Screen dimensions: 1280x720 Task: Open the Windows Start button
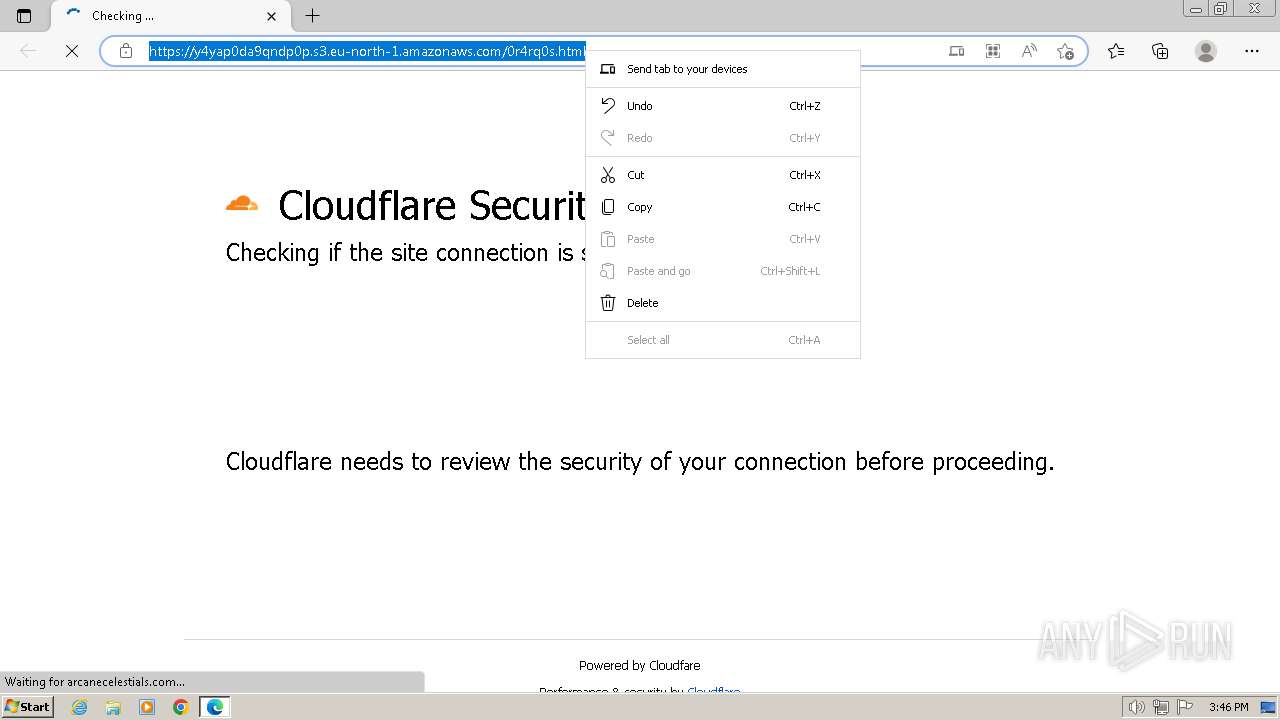28,707
